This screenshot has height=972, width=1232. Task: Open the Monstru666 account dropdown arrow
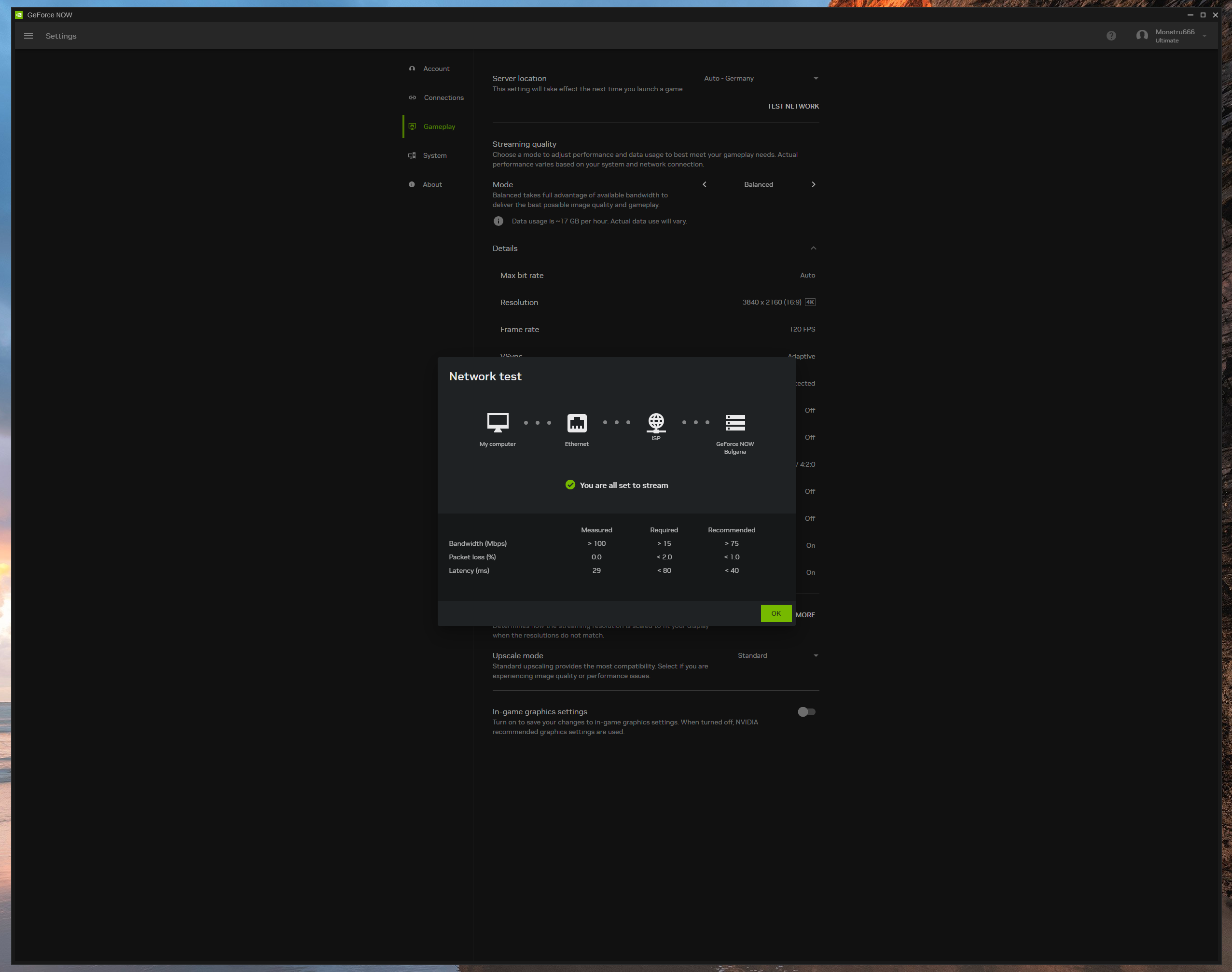[1204, 36]
